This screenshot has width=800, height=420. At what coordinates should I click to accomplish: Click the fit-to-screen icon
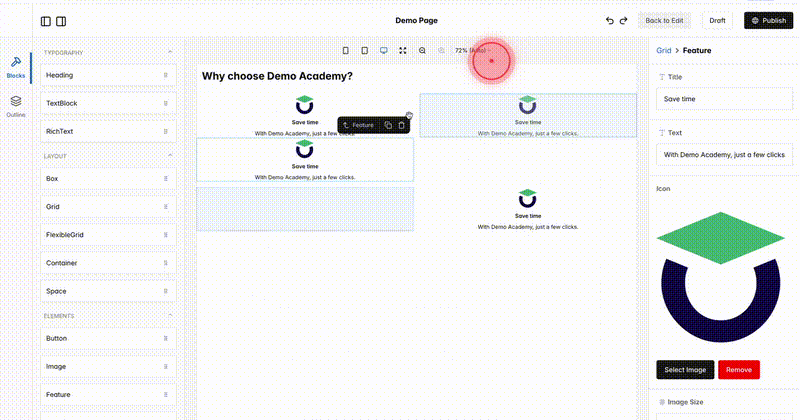pos(403,51)
